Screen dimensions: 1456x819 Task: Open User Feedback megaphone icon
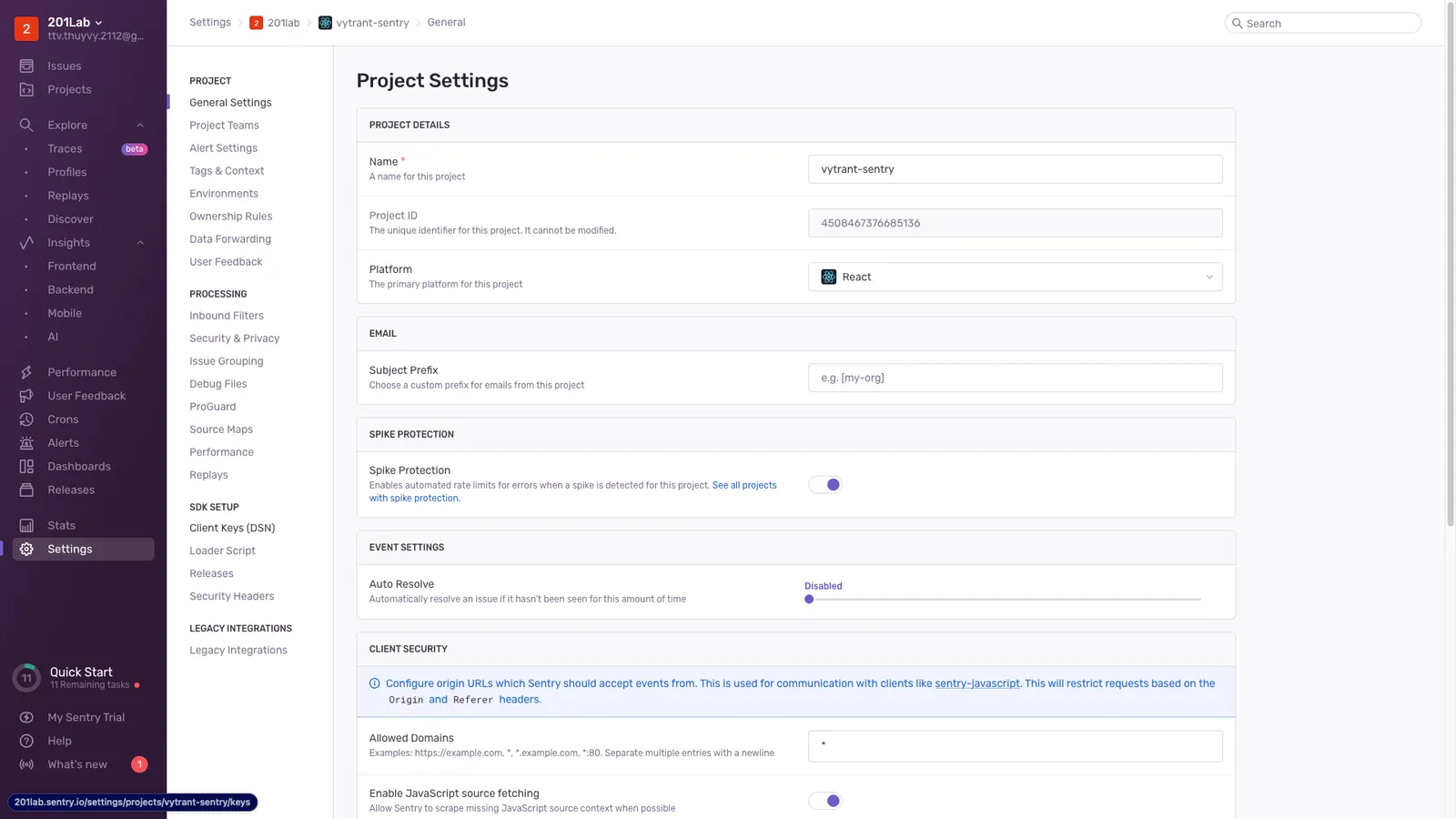coord(26,396)
